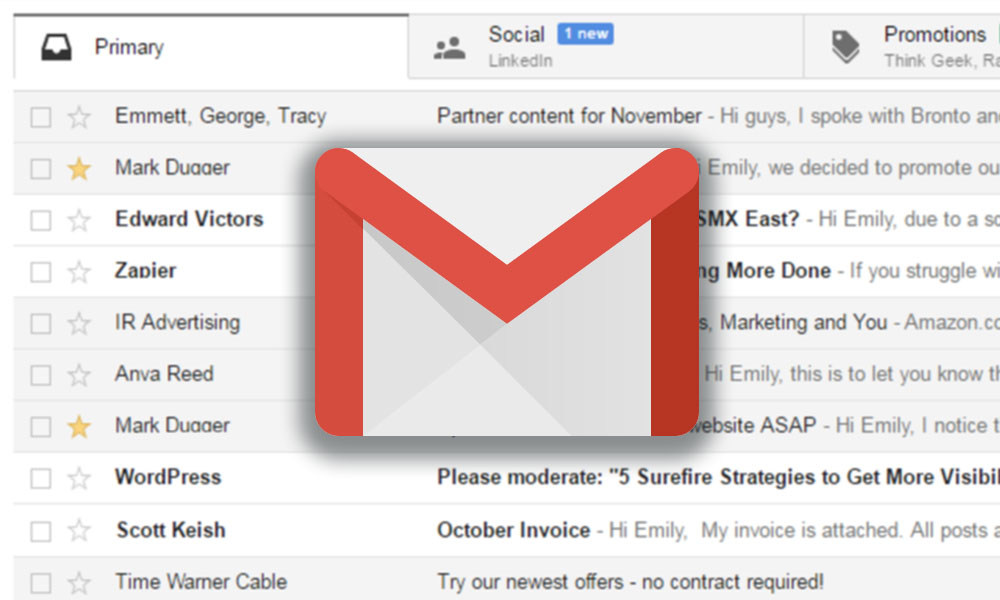Click the 'Think Geek' text under Promotions

[x=929, y=61]
